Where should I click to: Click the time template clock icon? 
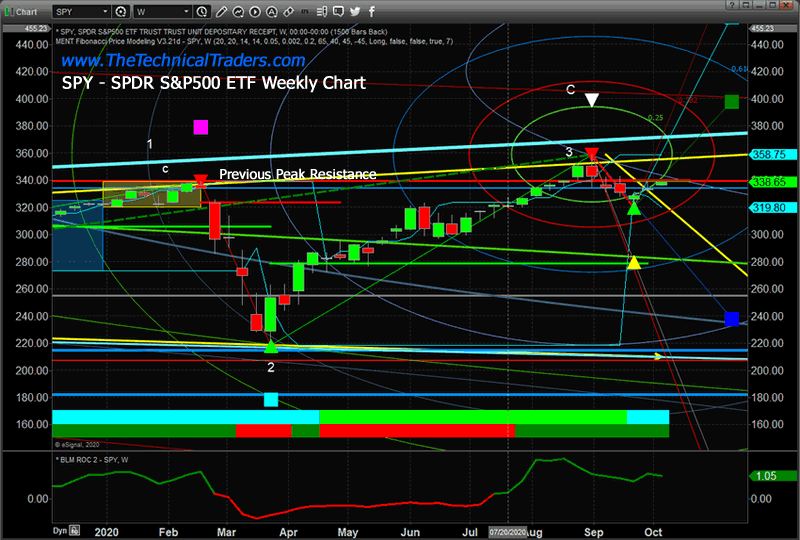(x=202, y=11)
